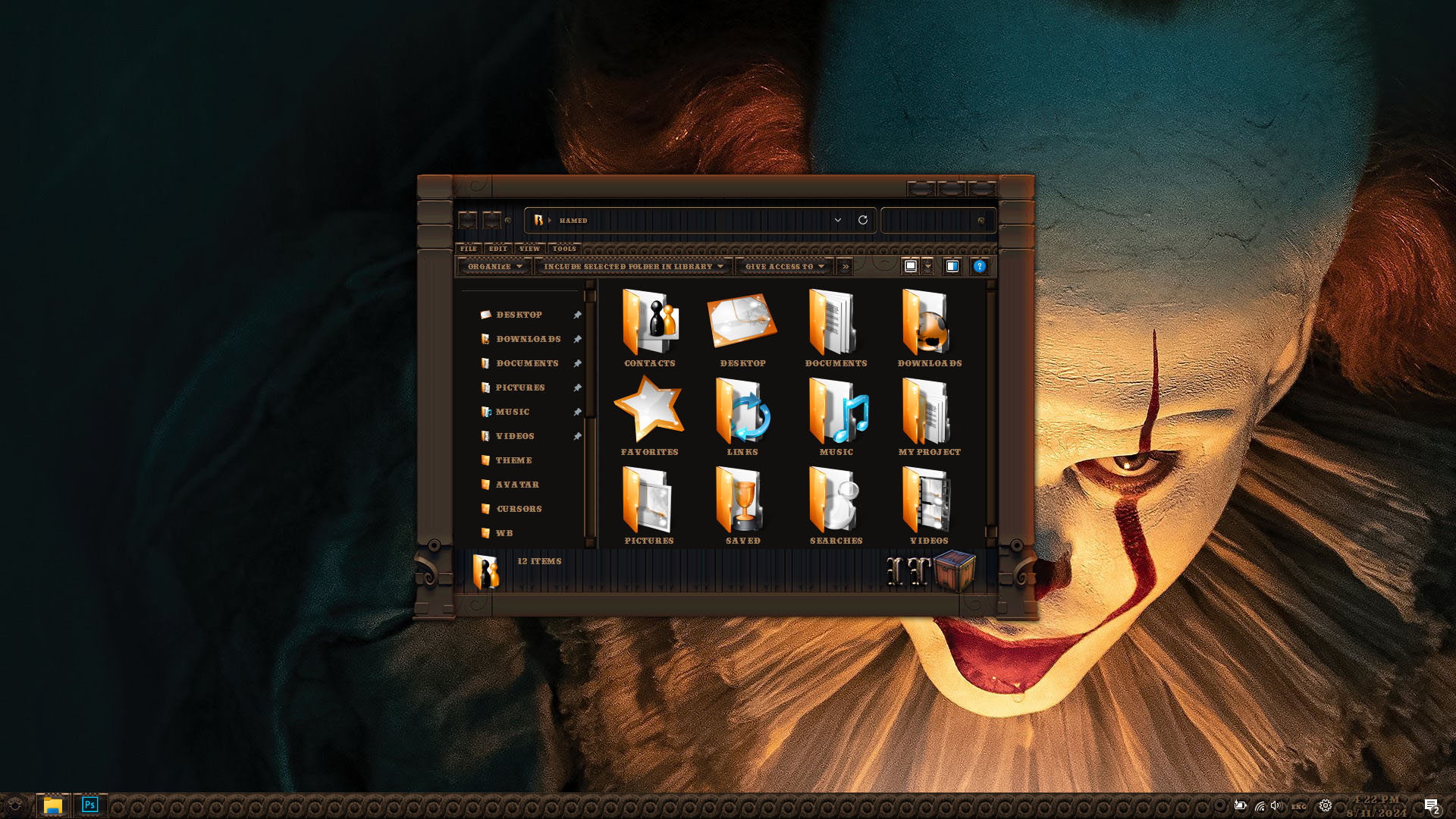This screenshot has width=1456, height=819.
Task: Open the address bar history dropdown
Action: point(838,220)
